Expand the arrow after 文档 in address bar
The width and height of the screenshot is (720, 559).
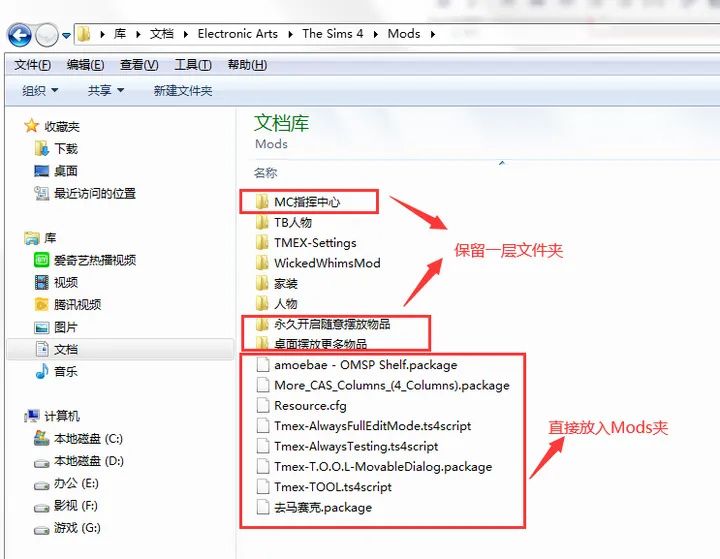186,34
